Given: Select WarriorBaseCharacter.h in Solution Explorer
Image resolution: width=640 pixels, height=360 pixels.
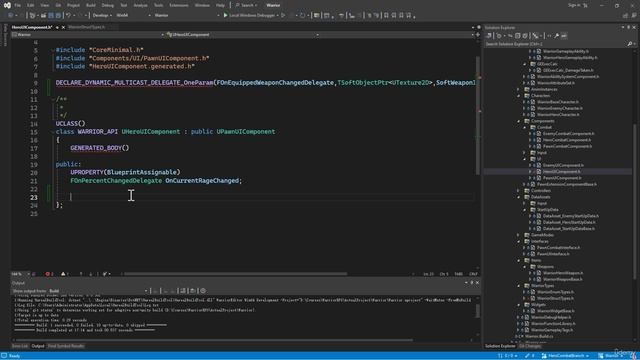Looking at the screenshot, I should pos(558,102).
